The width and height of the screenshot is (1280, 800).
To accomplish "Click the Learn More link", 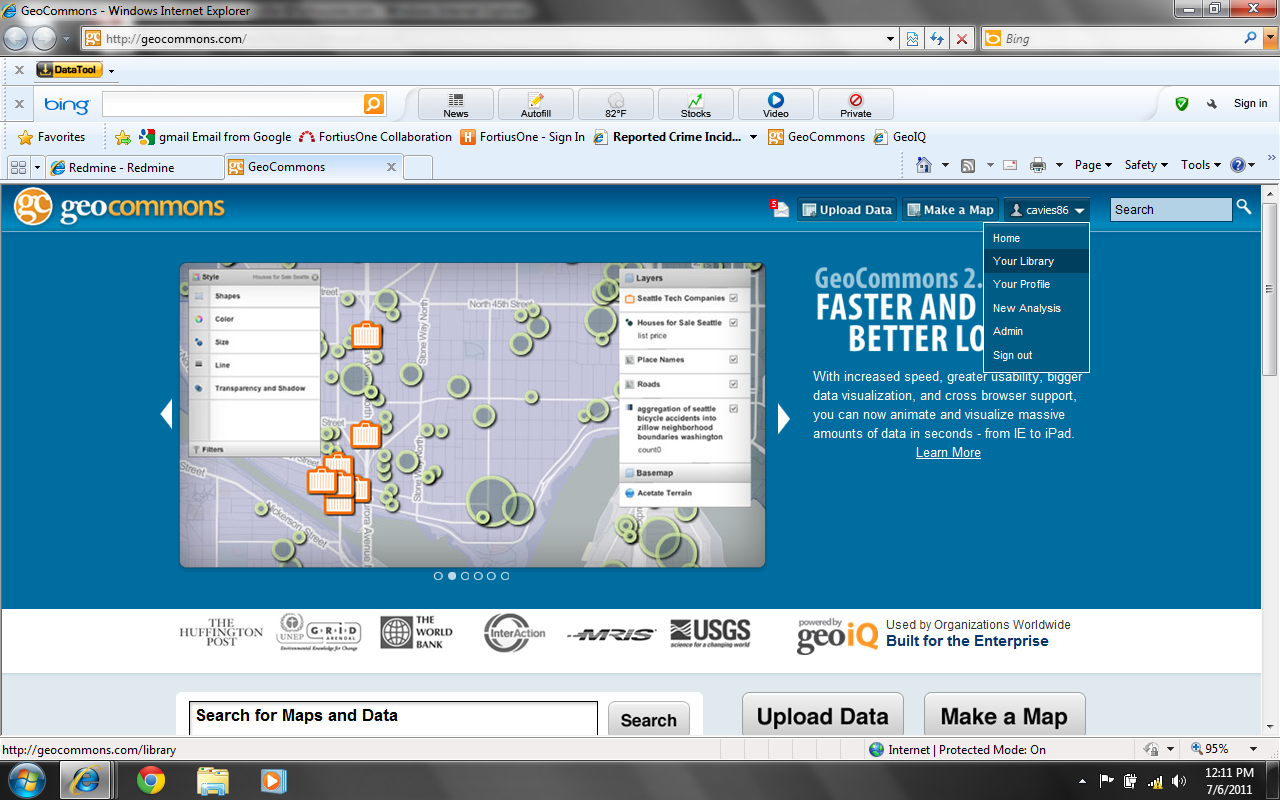I will coord(948,453).
